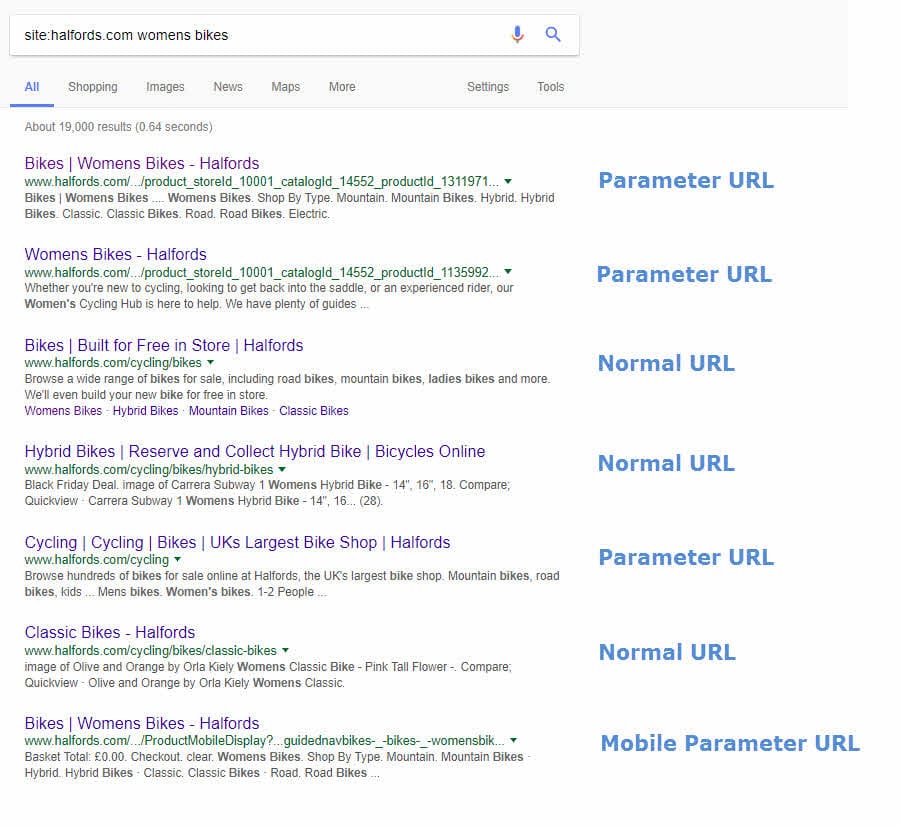The width and height of the screenshot is (900, 826).
Task: Expand dropdown arrow beside ProductMobileDisplay URL
Action: [x=513, y=740]
